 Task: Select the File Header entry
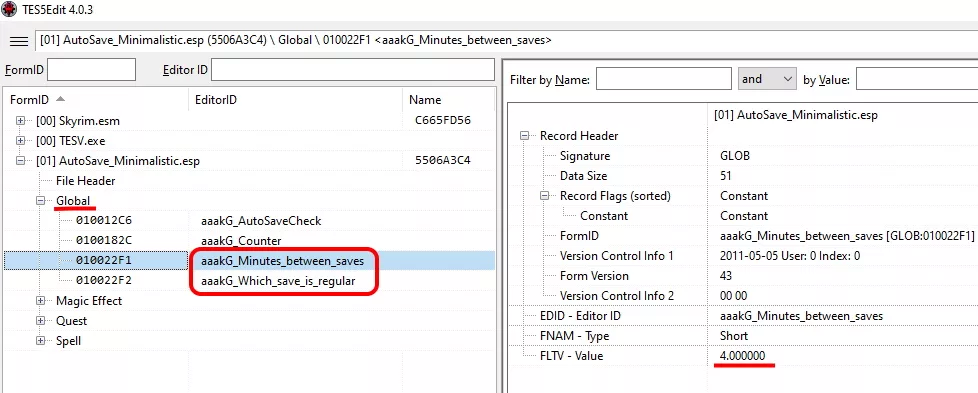pyautogui.click(x=85, y=180)
